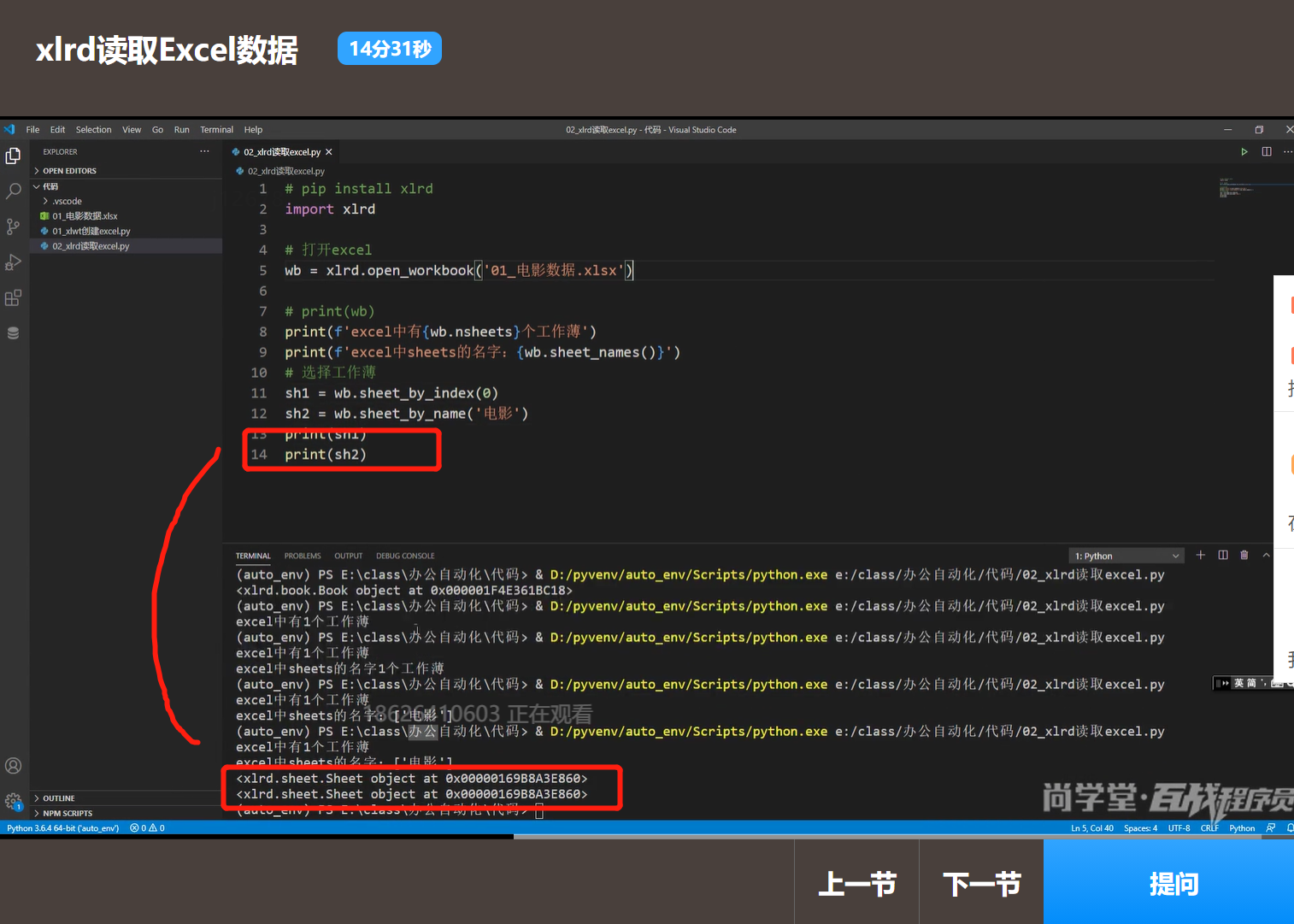
Task: Split the editor to the right
Action: (x=1267, y=151)
